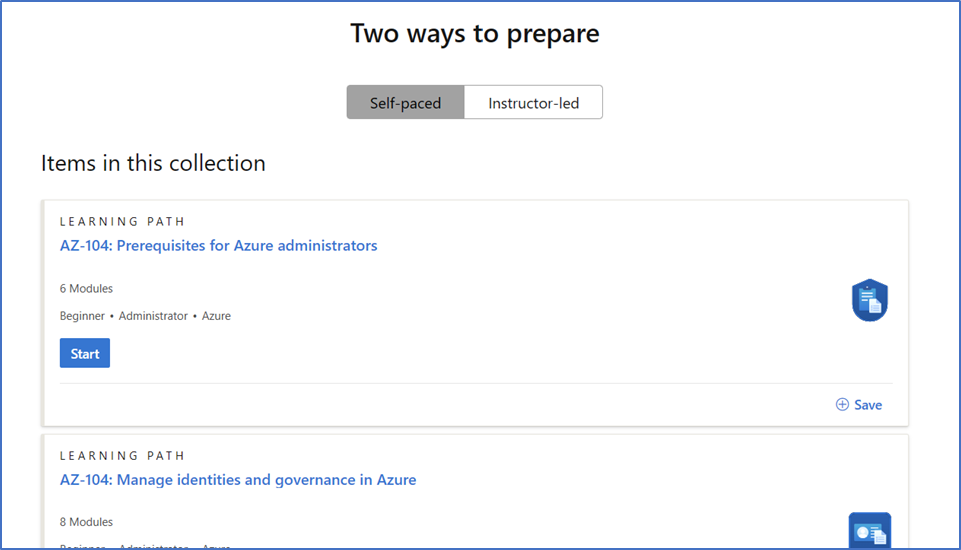
Task: Click the Two ways to prepare heading
Action: [474, 33]
